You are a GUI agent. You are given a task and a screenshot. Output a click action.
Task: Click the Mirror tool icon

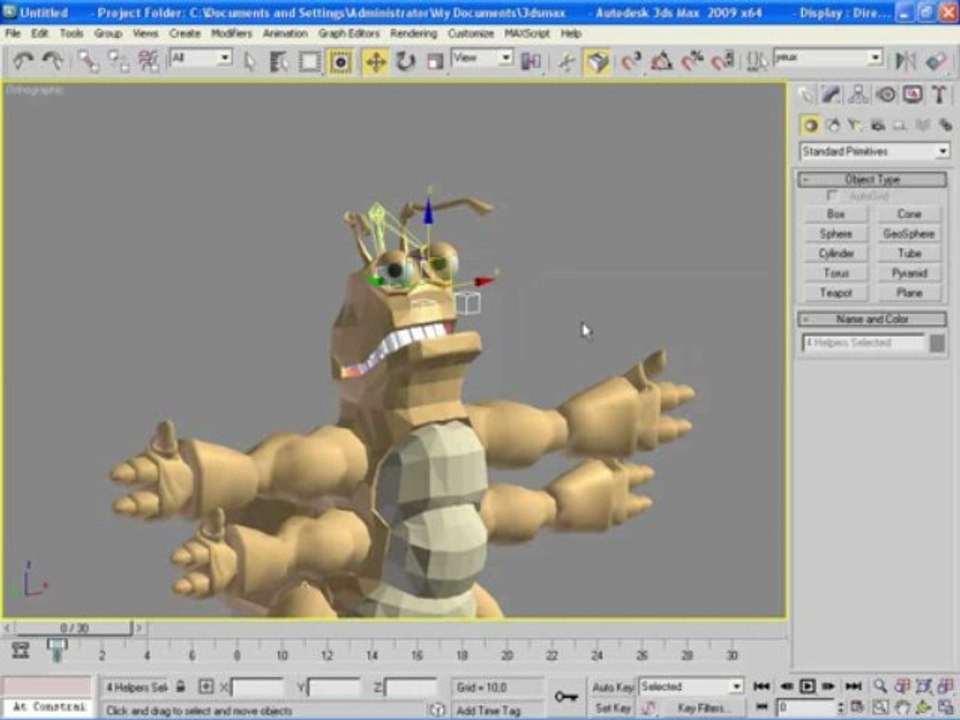(x=906, y=61)
